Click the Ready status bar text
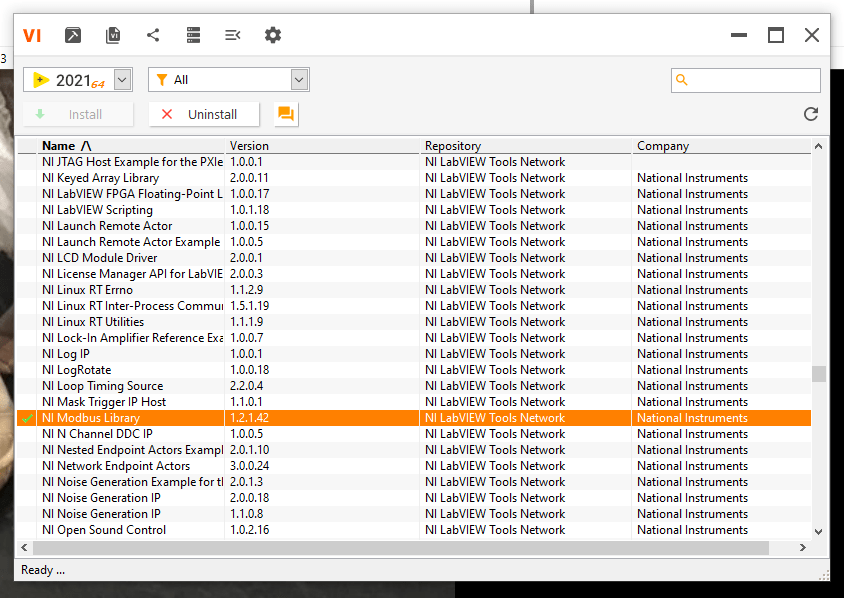Image resolution: width=844 pixels, height=598 pixels. tap(43, 570)
